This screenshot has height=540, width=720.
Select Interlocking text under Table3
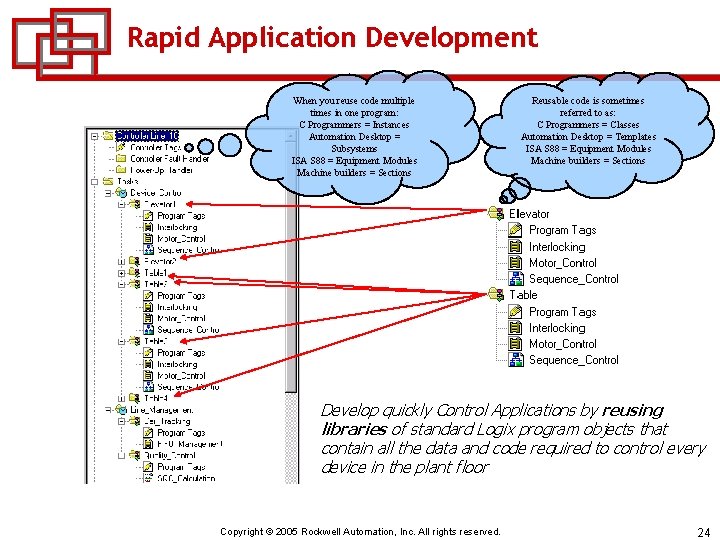point(177,364)
